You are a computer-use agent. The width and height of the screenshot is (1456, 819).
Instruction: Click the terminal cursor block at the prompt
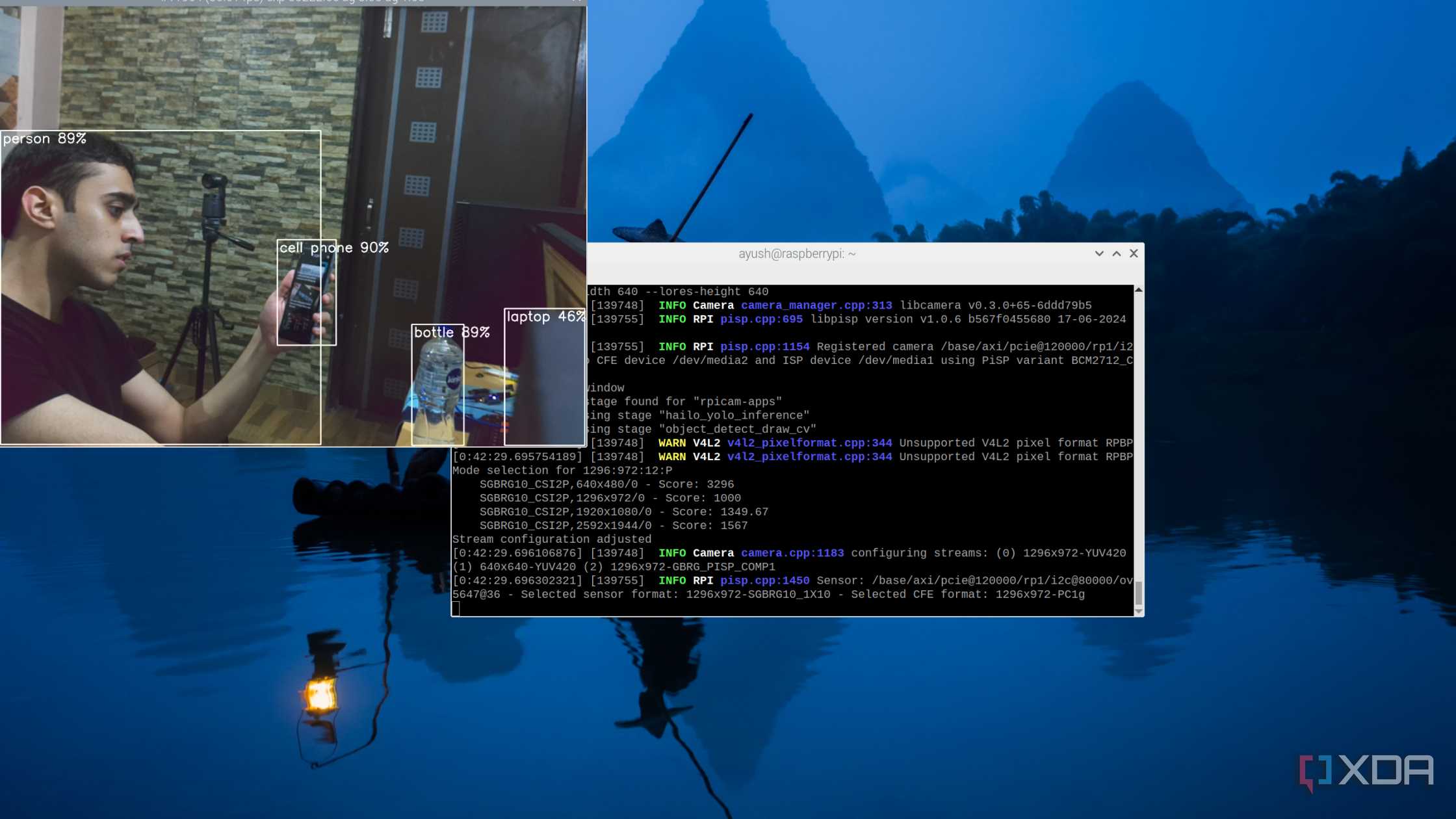[456, 608]
